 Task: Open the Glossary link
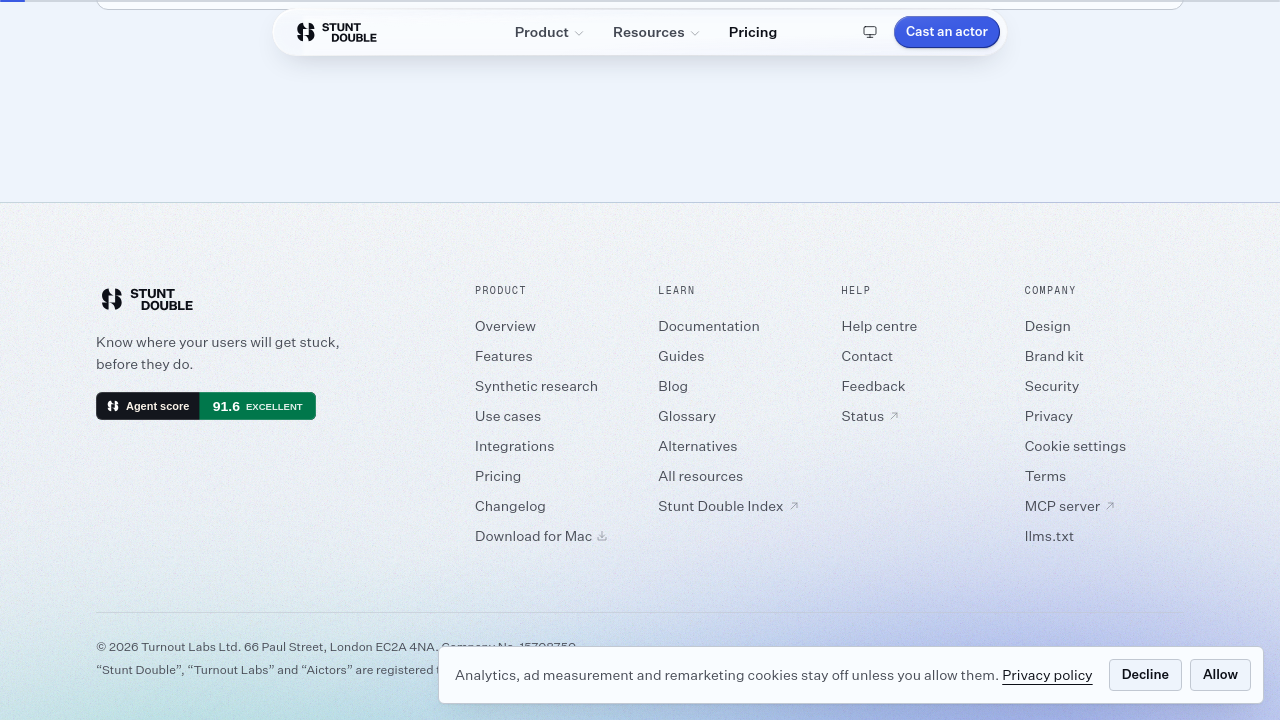(x=687, y=416)
